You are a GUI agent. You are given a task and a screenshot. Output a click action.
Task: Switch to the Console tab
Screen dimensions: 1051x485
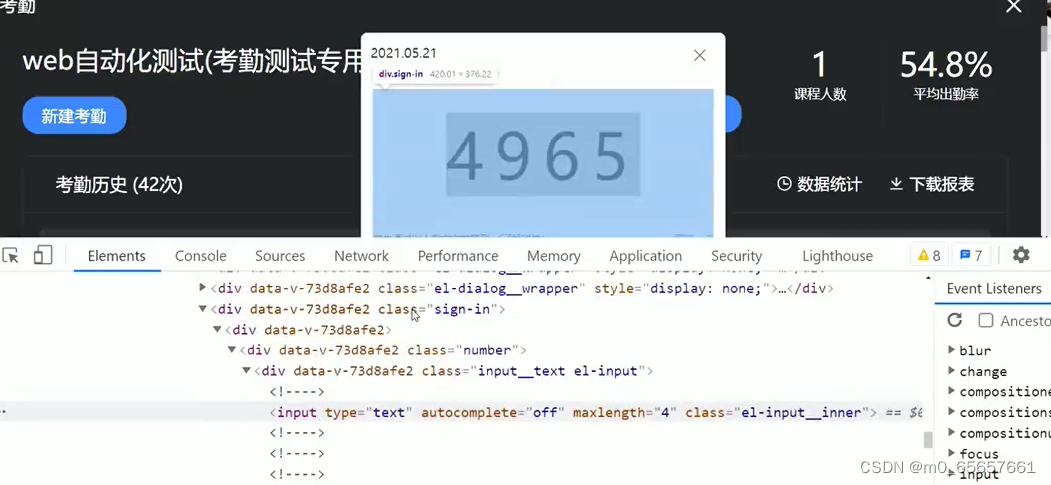(200, 256)
